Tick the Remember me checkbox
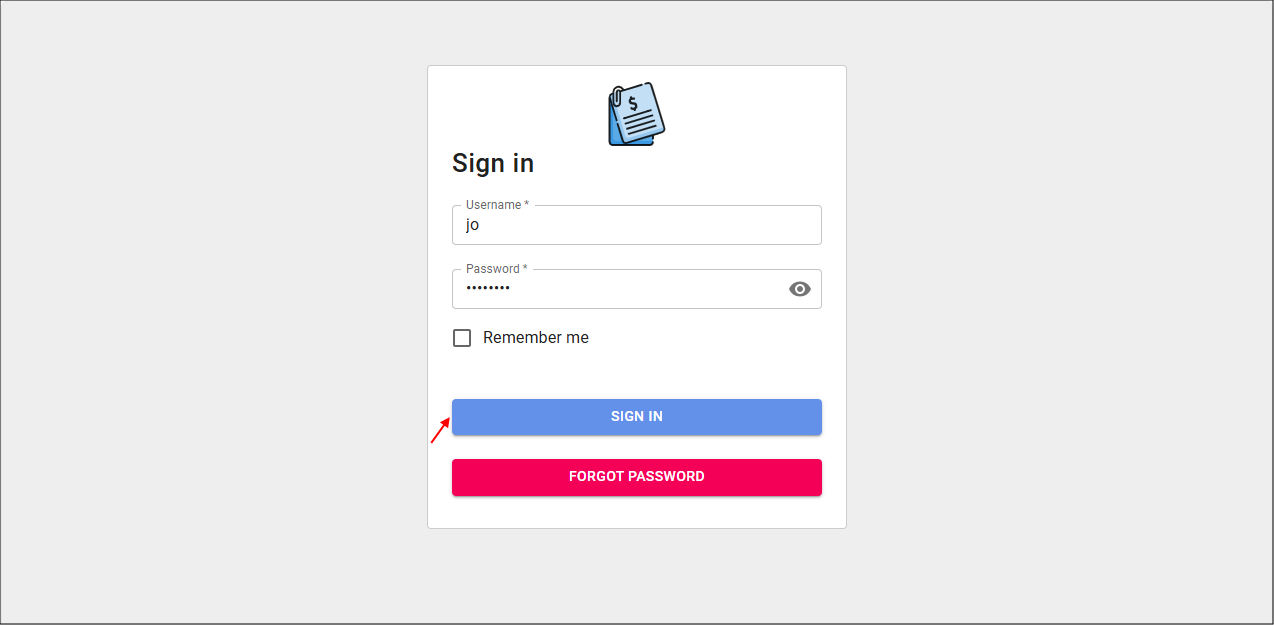 462,338
